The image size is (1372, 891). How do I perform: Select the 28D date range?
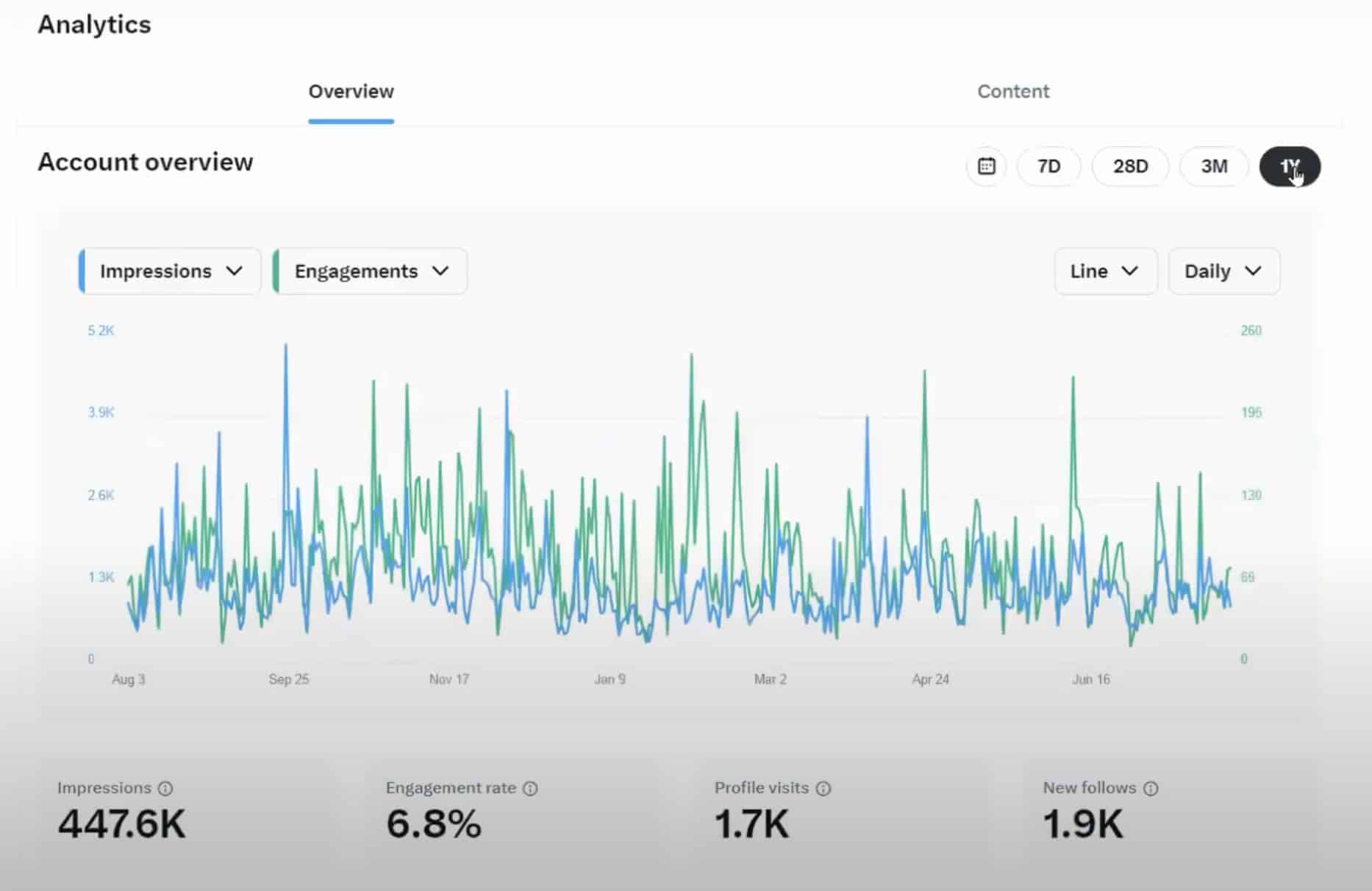tap(1130, 166)
